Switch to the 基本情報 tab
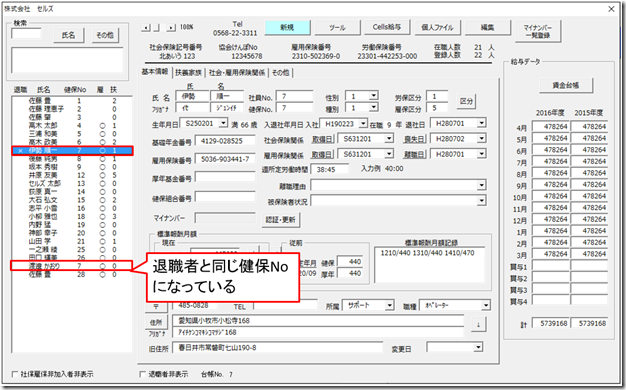The height and width of the screenshot is (390, 626). 155,72
